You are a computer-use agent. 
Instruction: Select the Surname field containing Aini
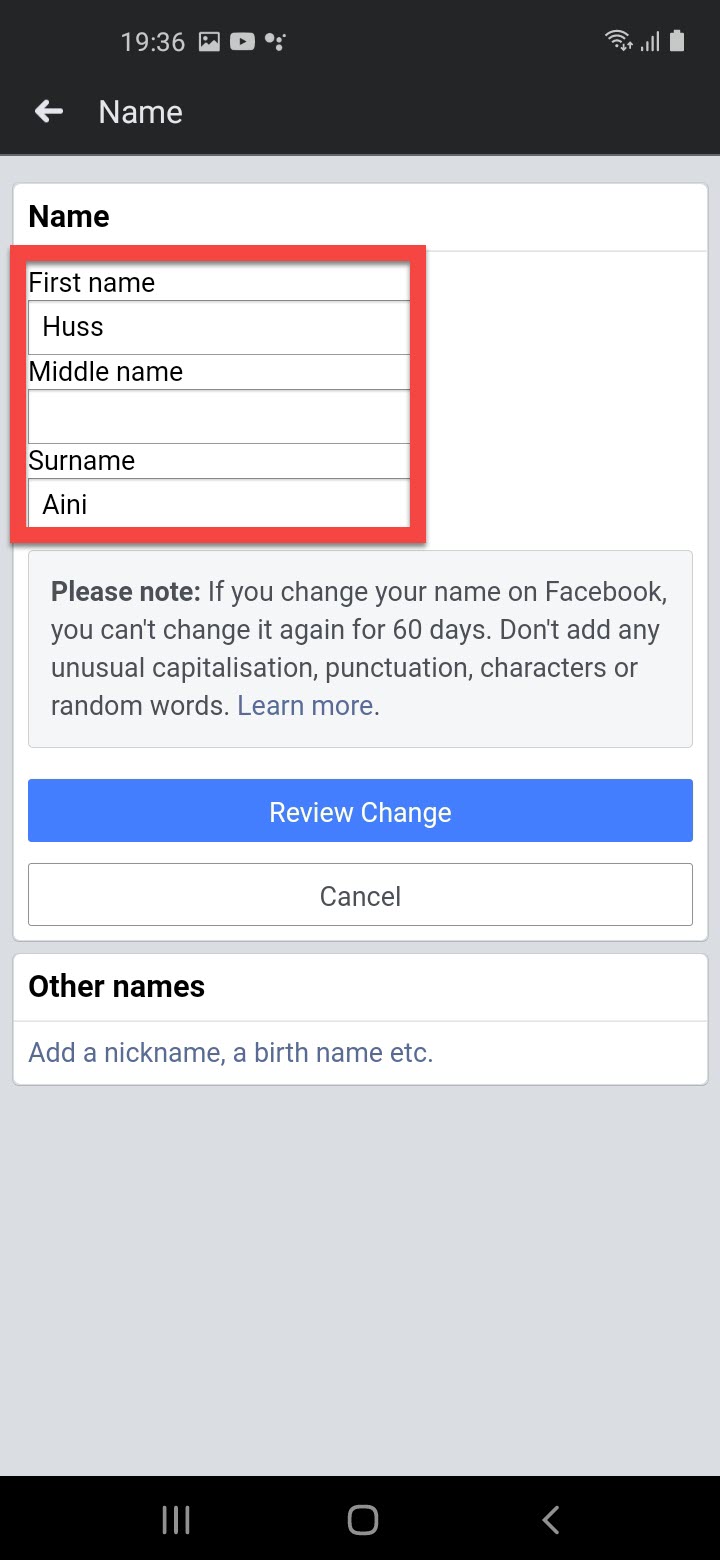pyautogui.click(x=218, y=504)
